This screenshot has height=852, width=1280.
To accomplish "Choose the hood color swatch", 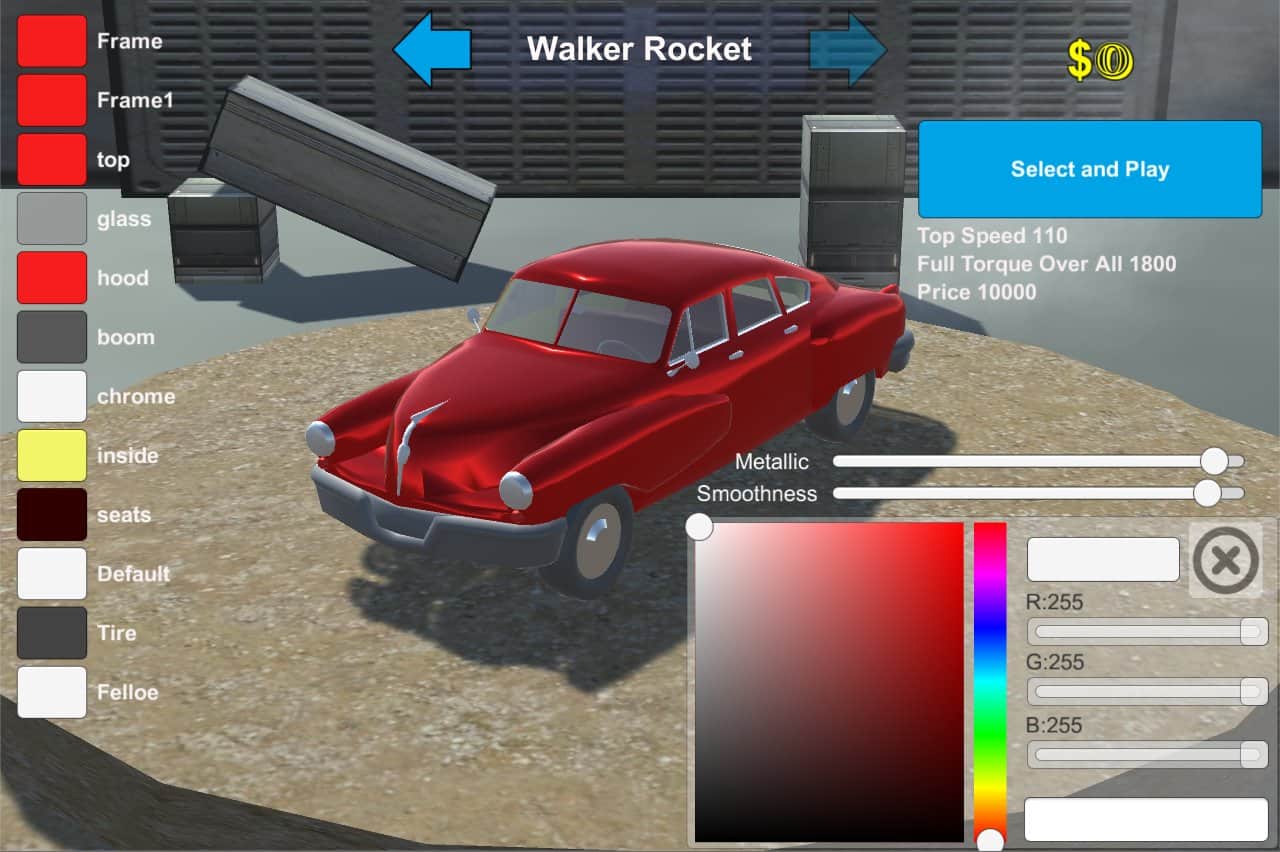I will click(x=51, y=278).
